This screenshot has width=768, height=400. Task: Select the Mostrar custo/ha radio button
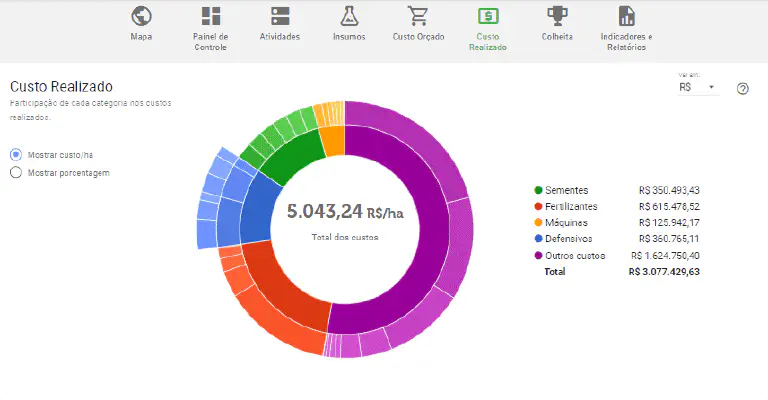coord(16,155)
